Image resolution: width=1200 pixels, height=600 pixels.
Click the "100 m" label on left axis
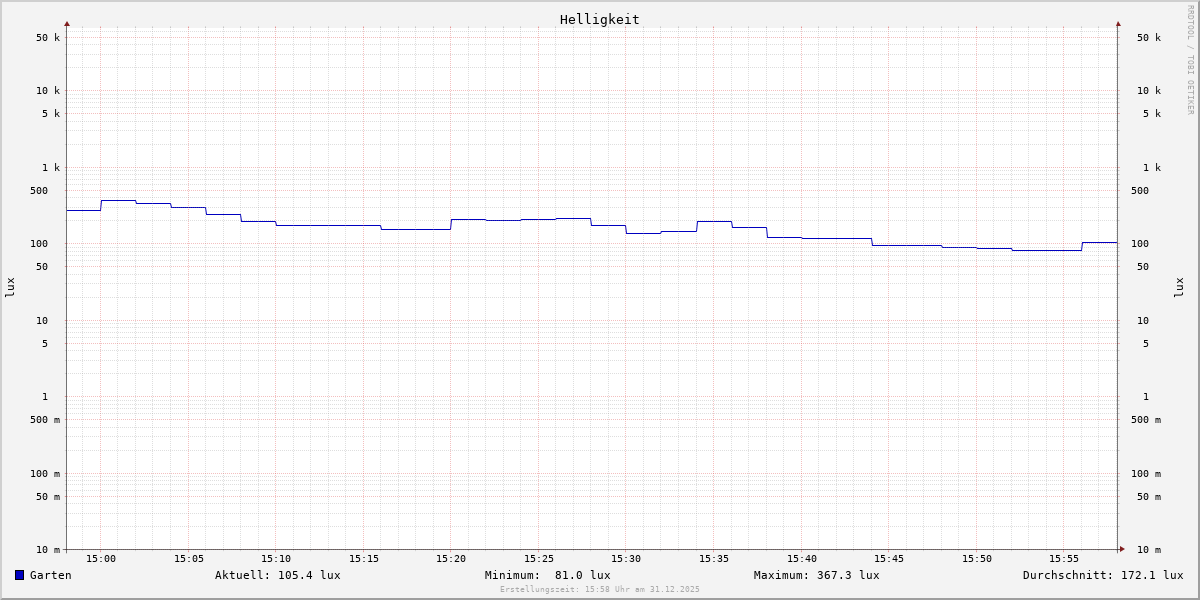pyautogui.click(x=45, y=474)
